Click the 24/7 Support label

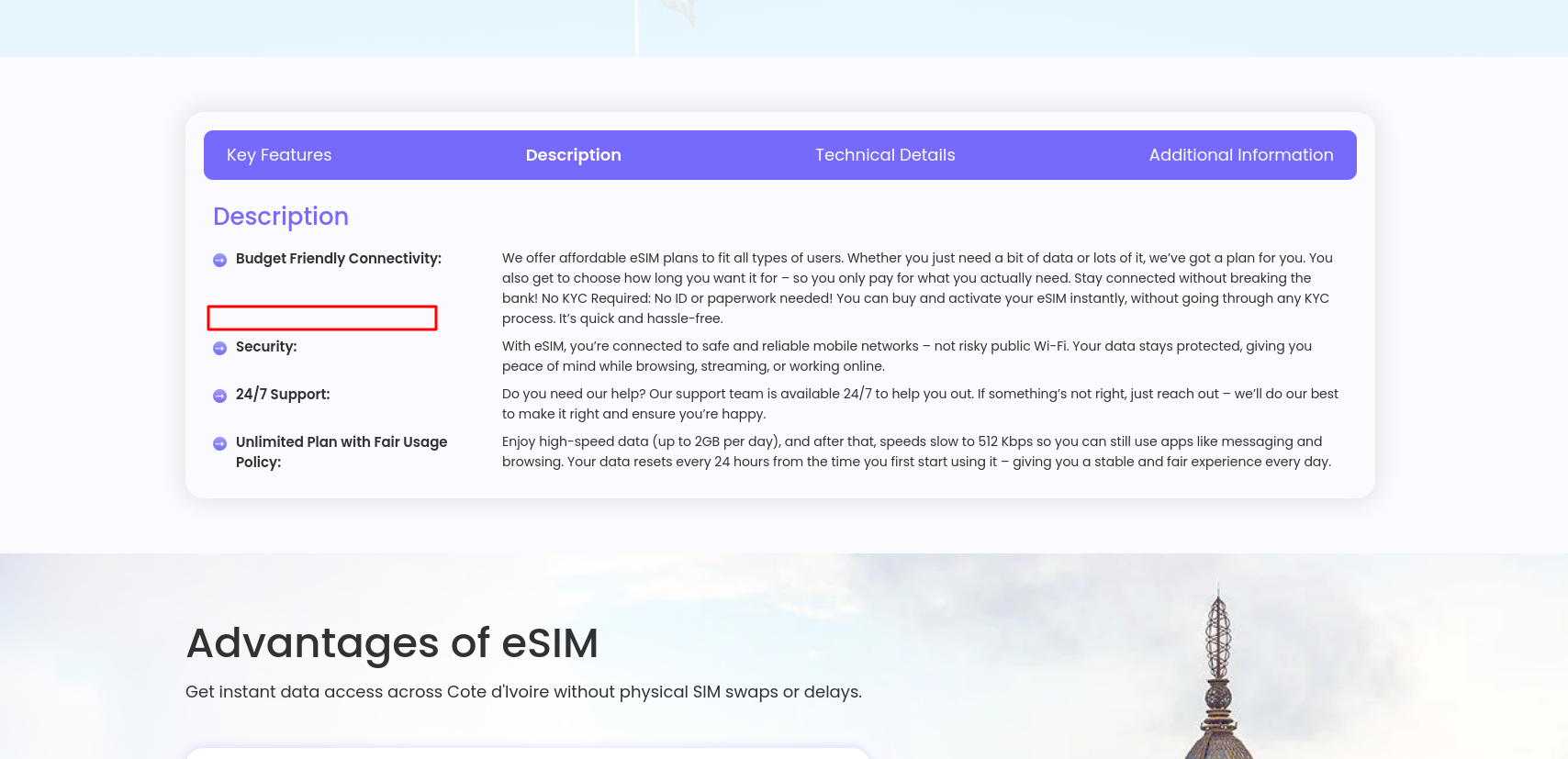click(x=283, y=395)
